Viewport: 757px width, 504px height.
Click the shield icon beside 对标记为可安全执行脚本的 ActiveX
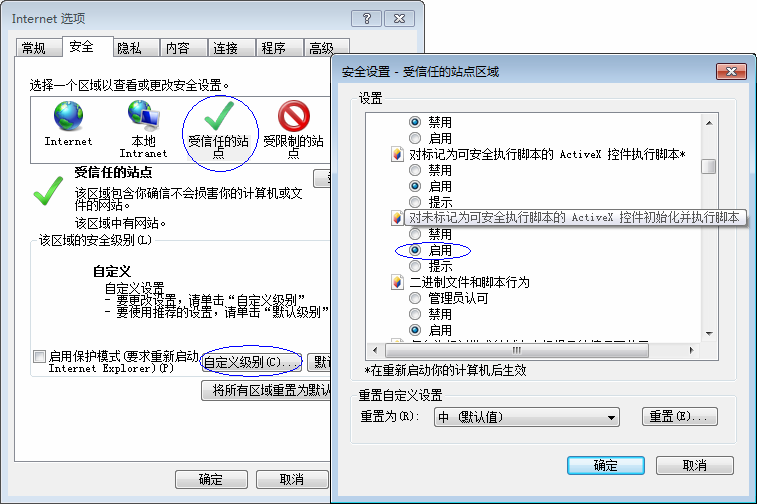397,154
